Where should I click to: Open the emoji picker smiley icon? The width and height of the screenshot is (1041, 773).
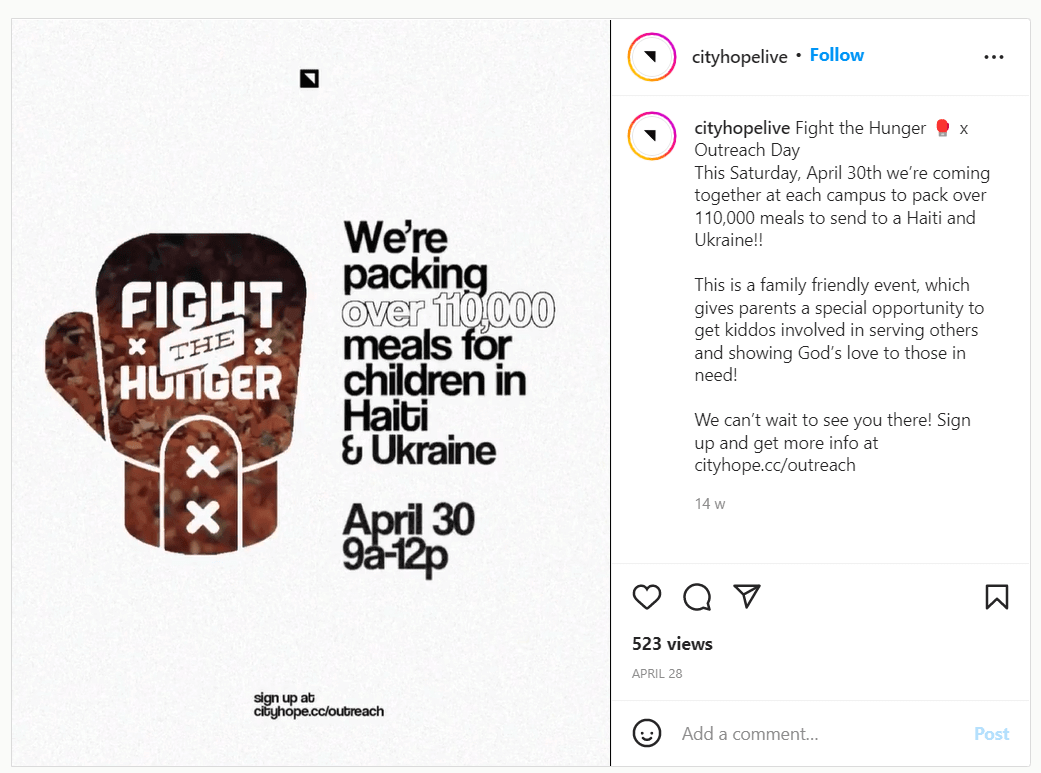[647, 733]
